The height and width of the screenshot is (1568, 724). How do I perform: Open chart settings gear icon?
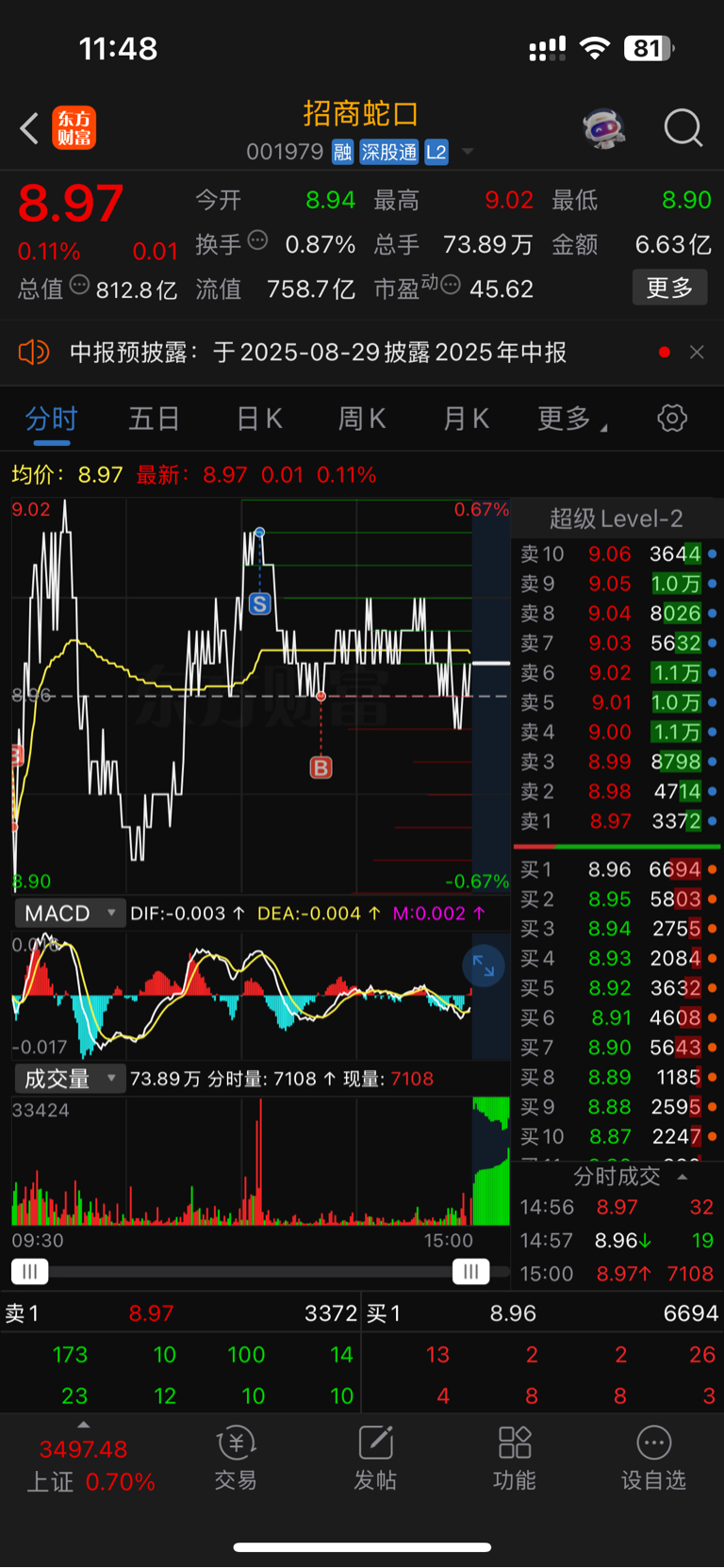tap(672, 418)
